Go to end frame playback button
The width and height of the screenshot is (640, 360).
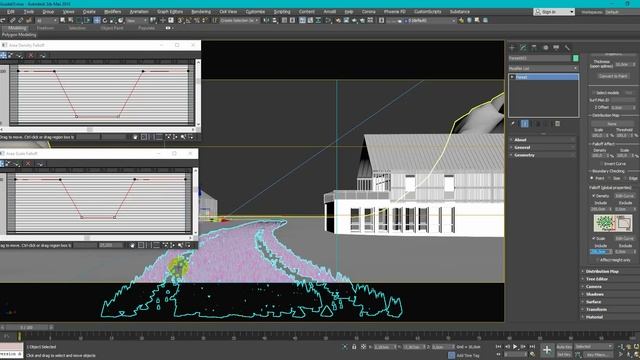pyautogui.click(x=532, y=347)
